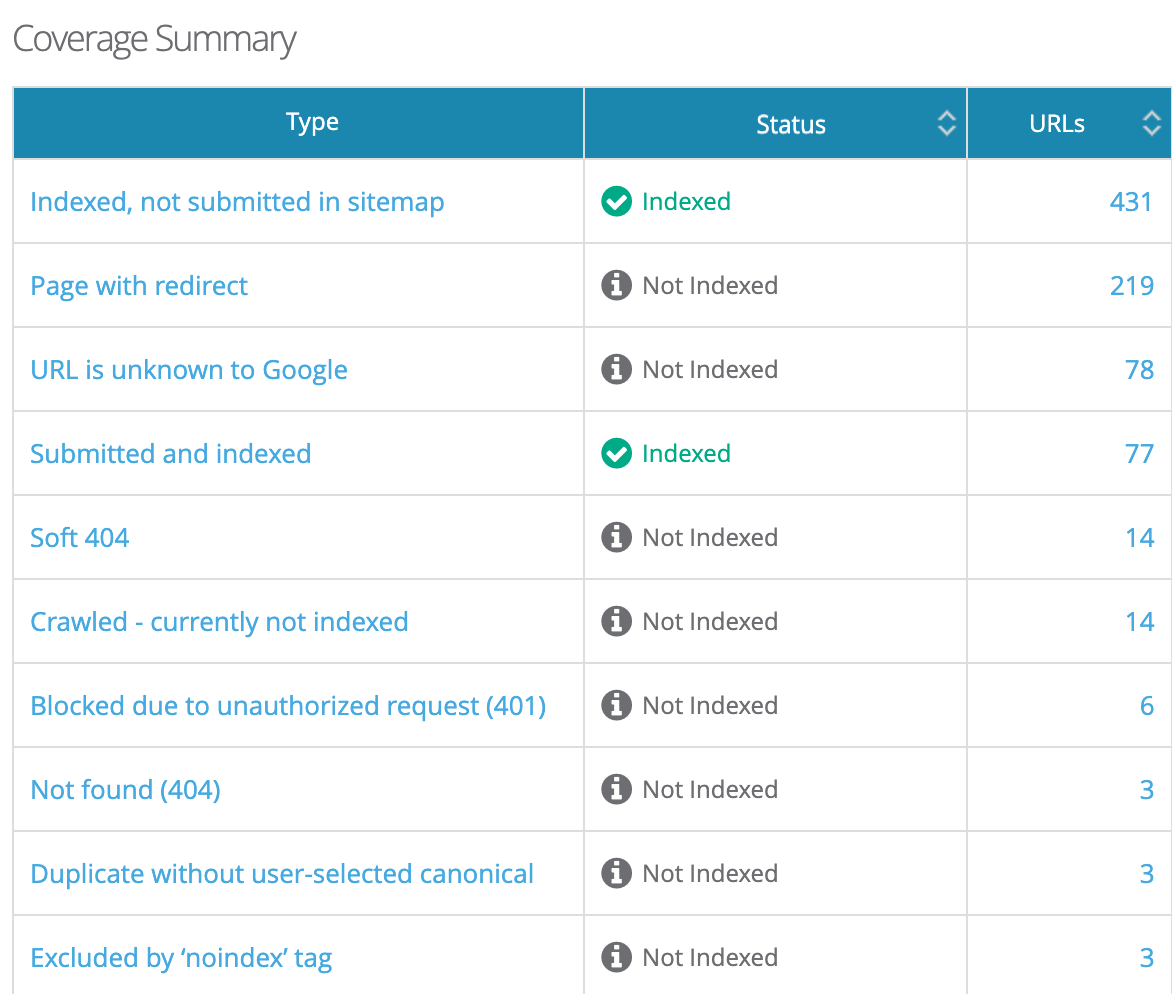
Task: Open the 'Page with redirect' report
Action: pyautogui.click(x=139, y=286)
